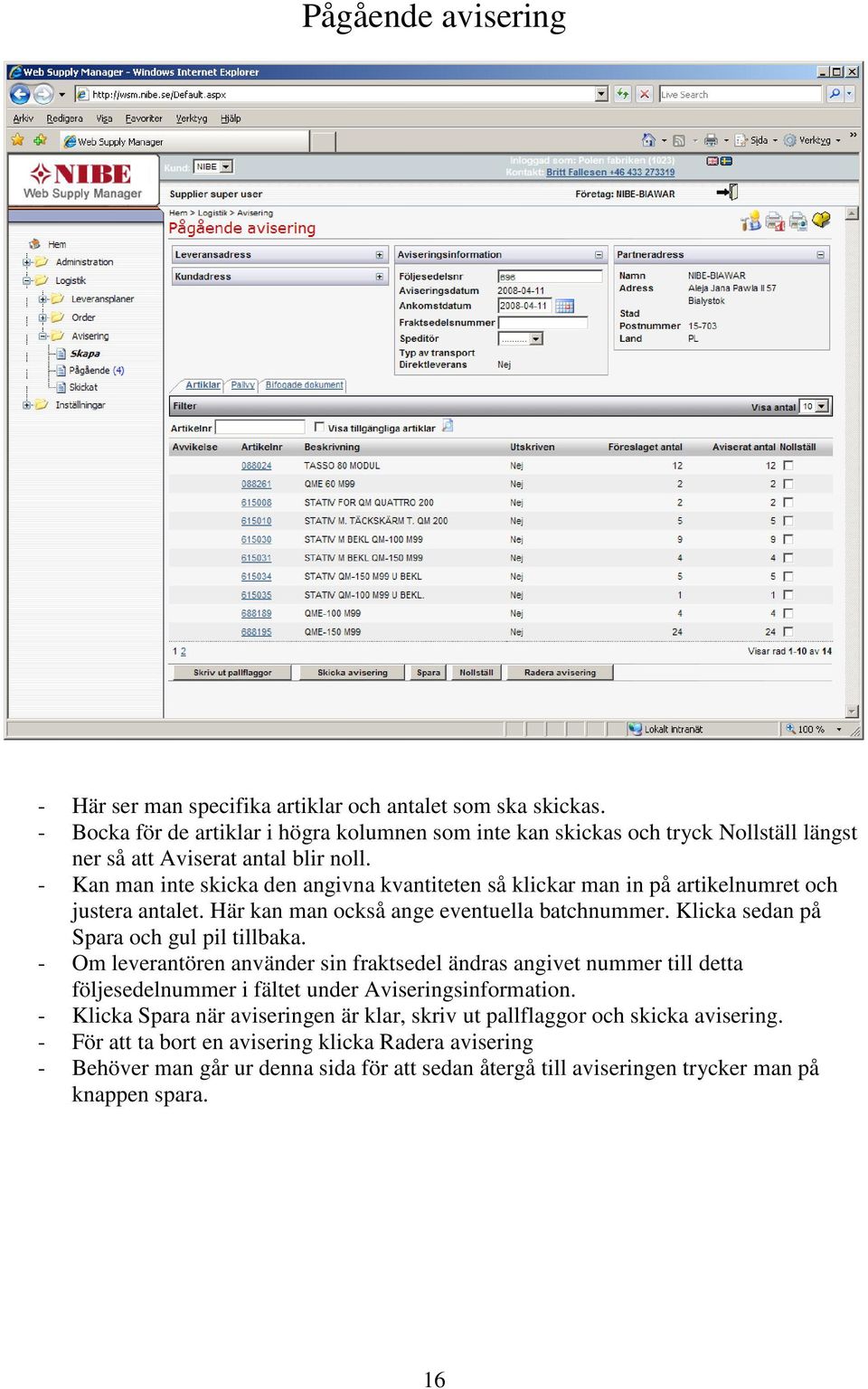
Task: Expand the Administration tree node
Action: point(27,261)
